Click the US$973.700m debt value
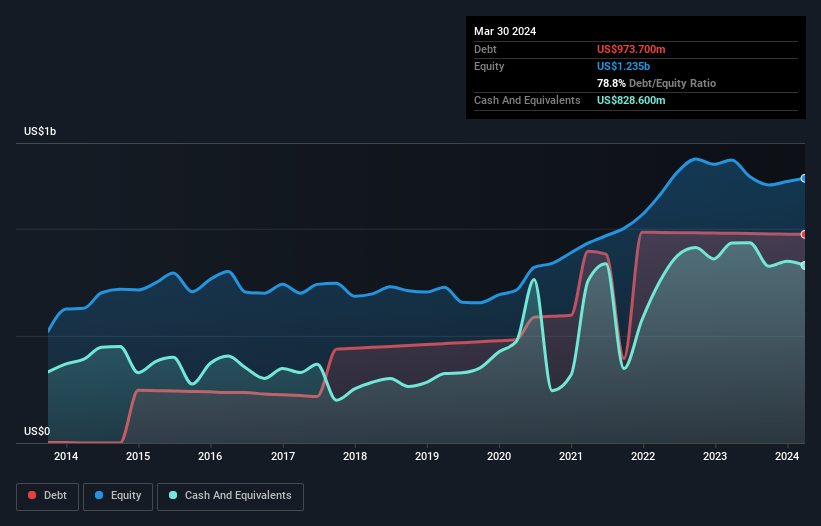Screen dimensions: 821x526 (631, 49)
